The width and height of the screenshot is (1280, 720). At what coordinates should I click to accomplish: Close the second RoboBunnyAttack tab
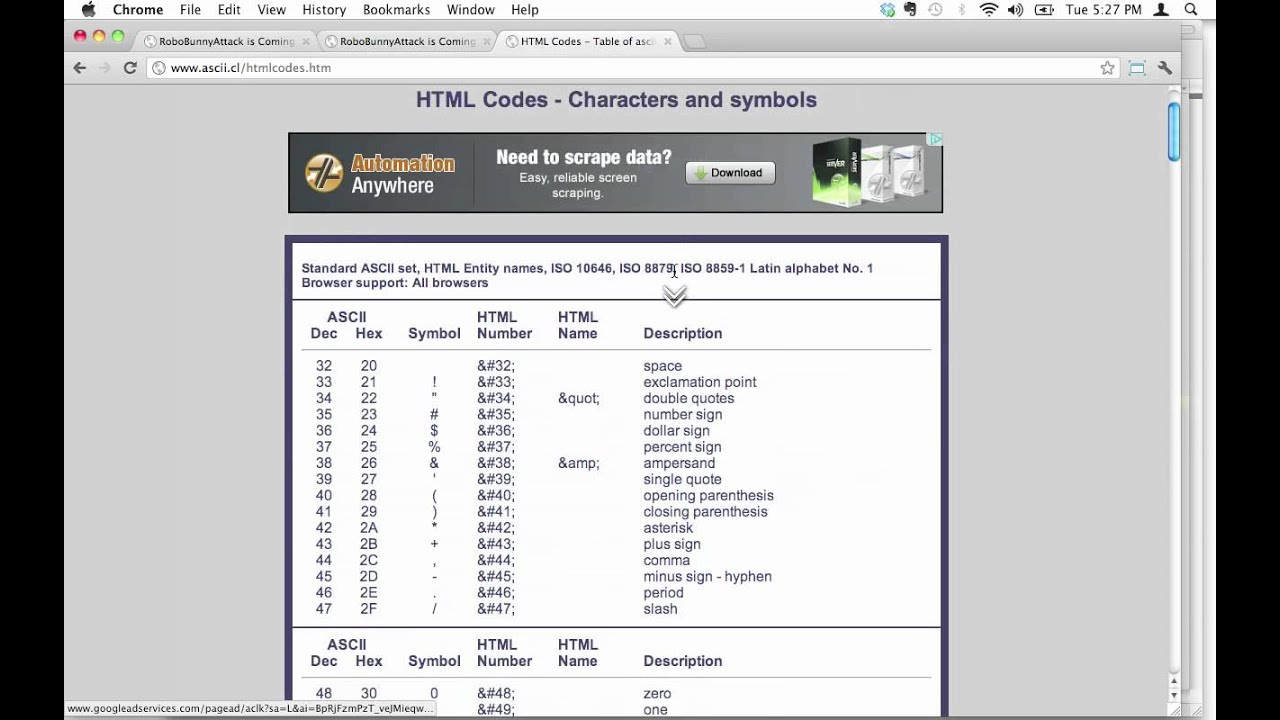tap(487, 42)
